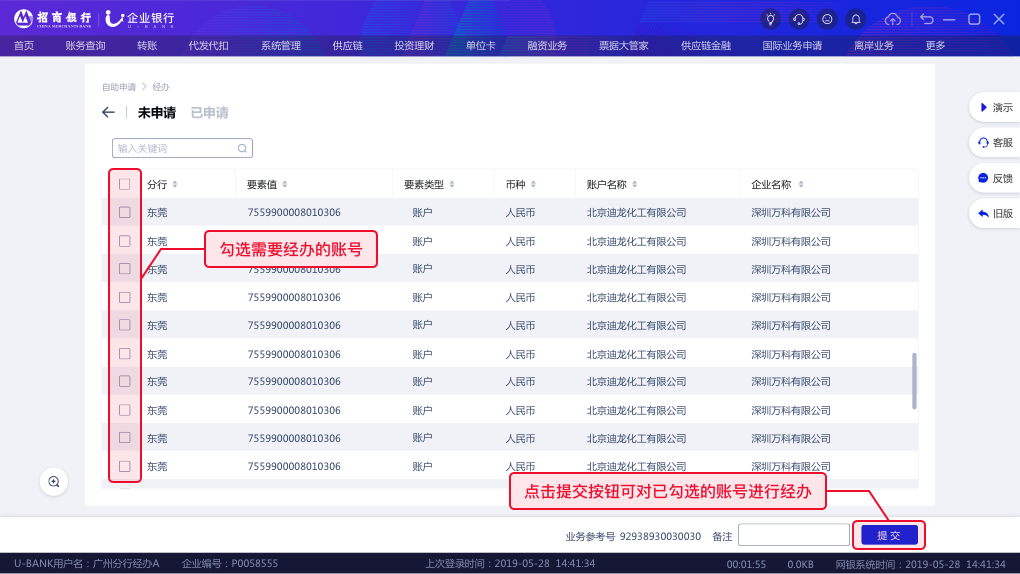Check the first row's account checkbox
1020x574 pixels.
coord(125,212)
